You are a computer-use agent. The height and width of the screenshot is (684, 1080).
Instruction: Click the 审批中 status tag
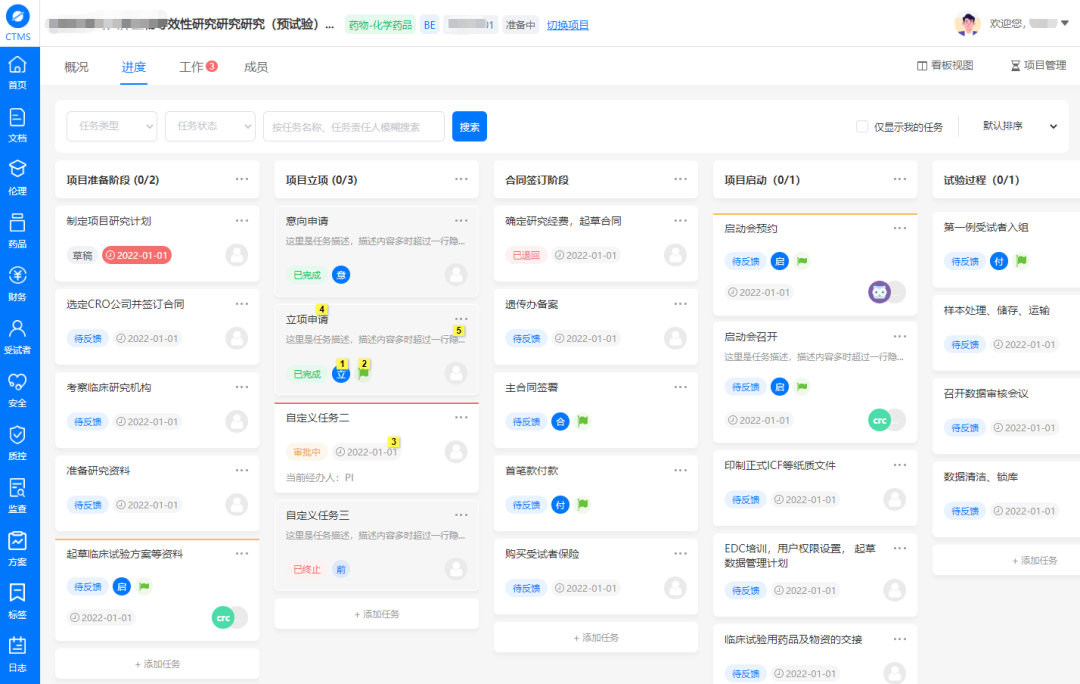307,453
